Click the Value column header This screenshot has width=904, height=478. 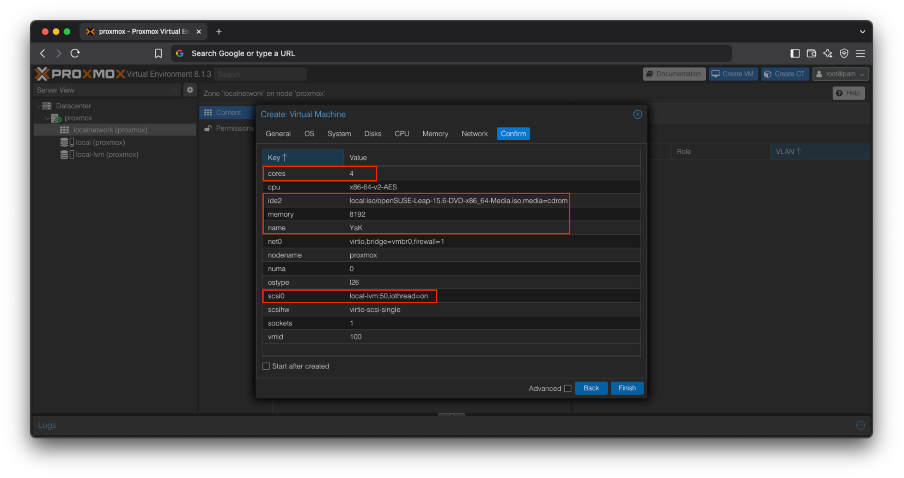(x=492, y=157)
